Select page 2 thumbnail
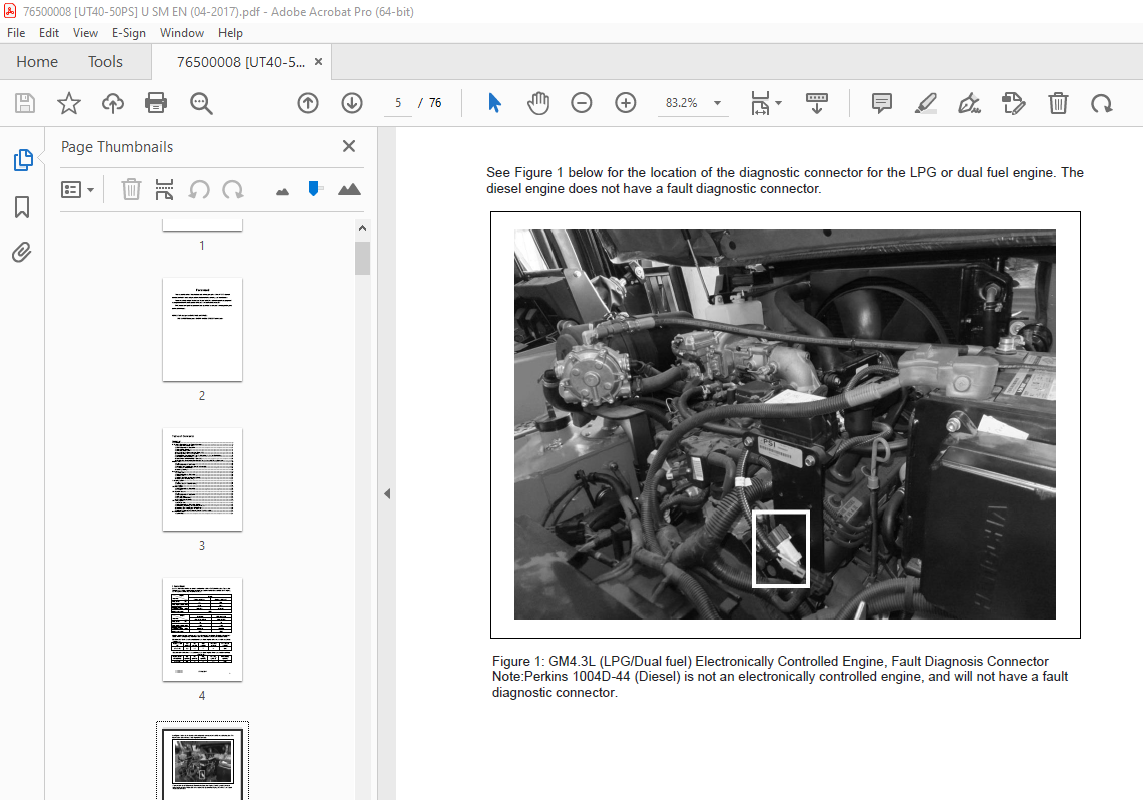The height and width of the screenshot is (800, 1143). [x=203, y=329]
